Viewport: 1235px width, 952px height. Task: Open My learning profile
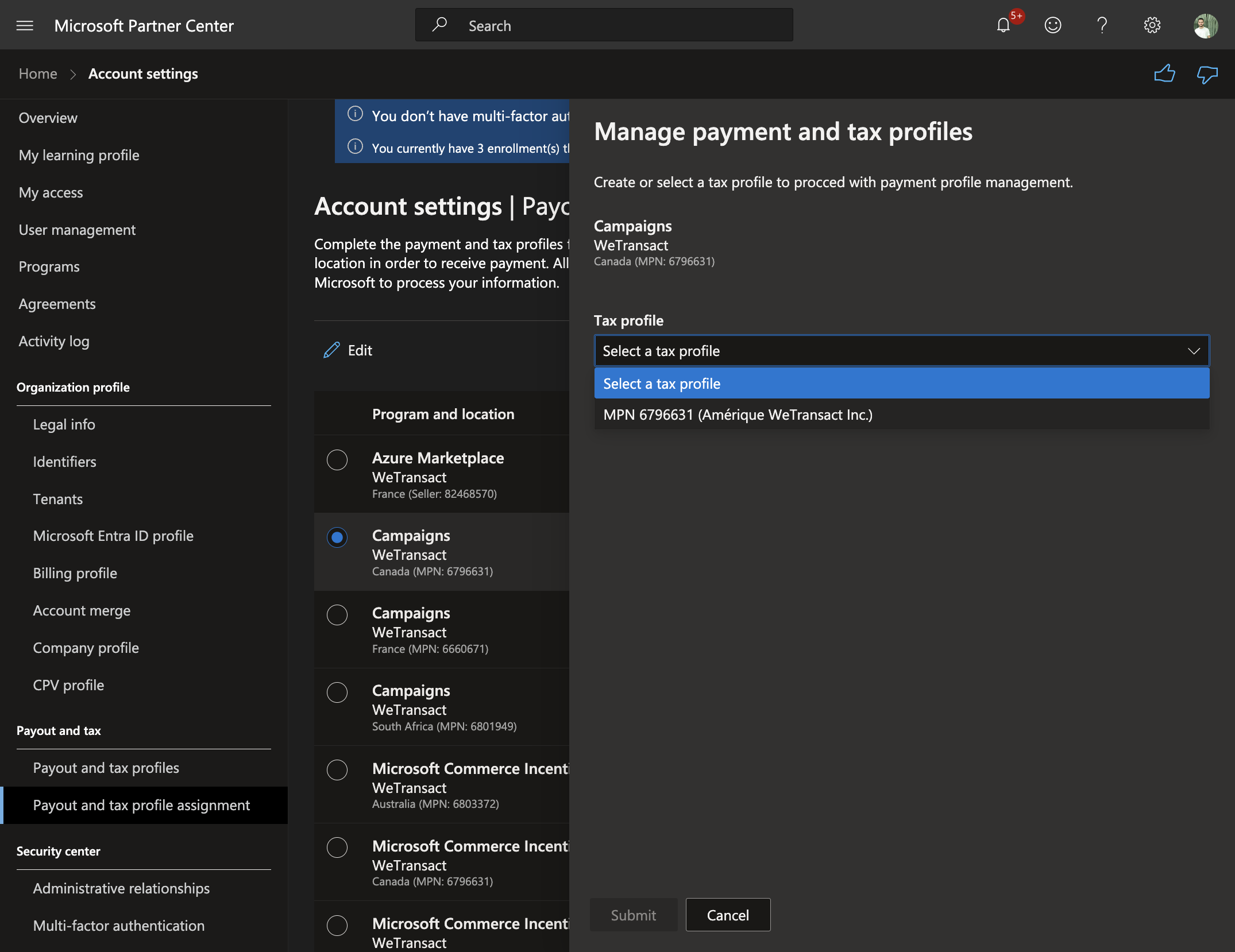pos(79,155)
